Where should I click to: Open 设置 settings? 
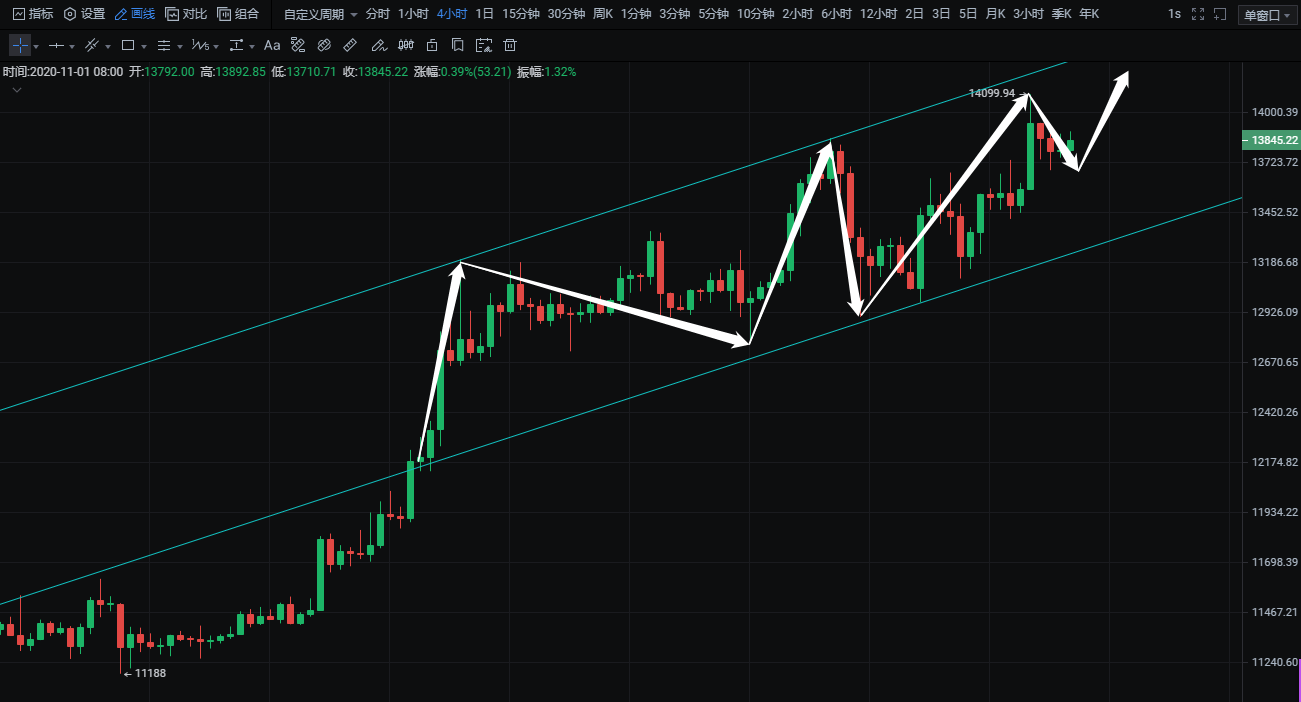tap(84, 14)
